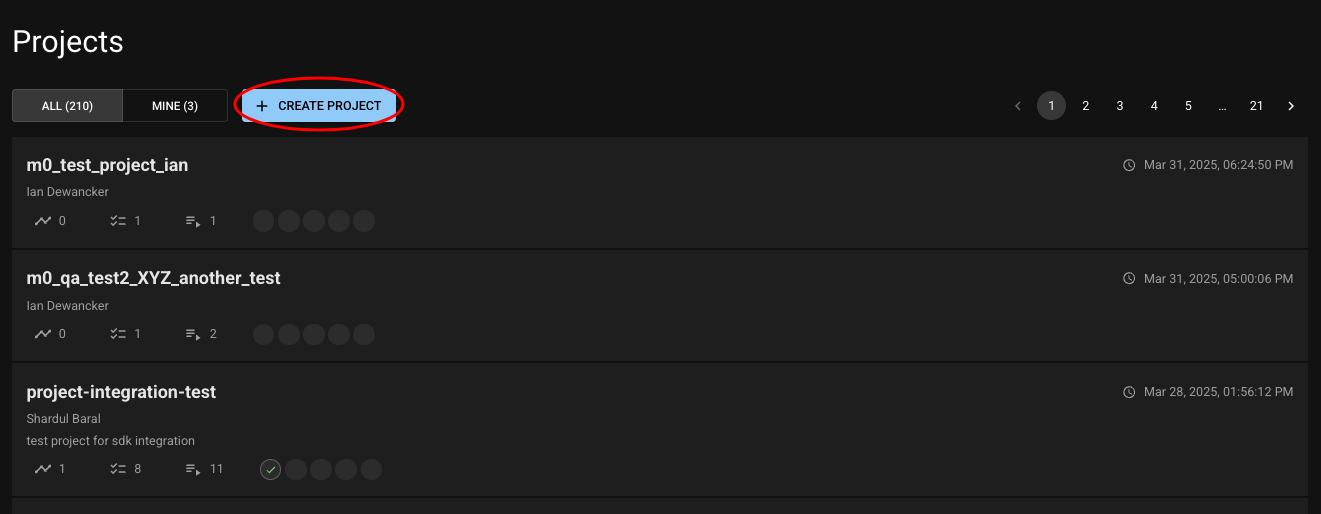Click the checklist icon in project-integration-test

coord(118,469)
